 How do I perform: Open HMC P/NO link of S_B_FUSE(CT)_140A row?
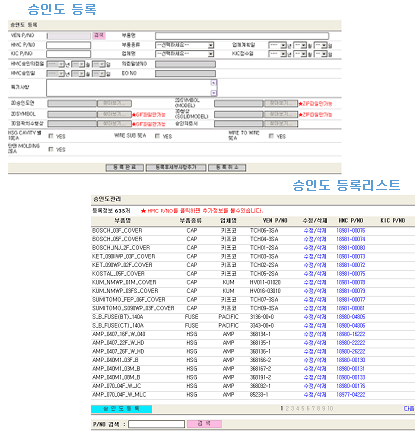[350, 325]
